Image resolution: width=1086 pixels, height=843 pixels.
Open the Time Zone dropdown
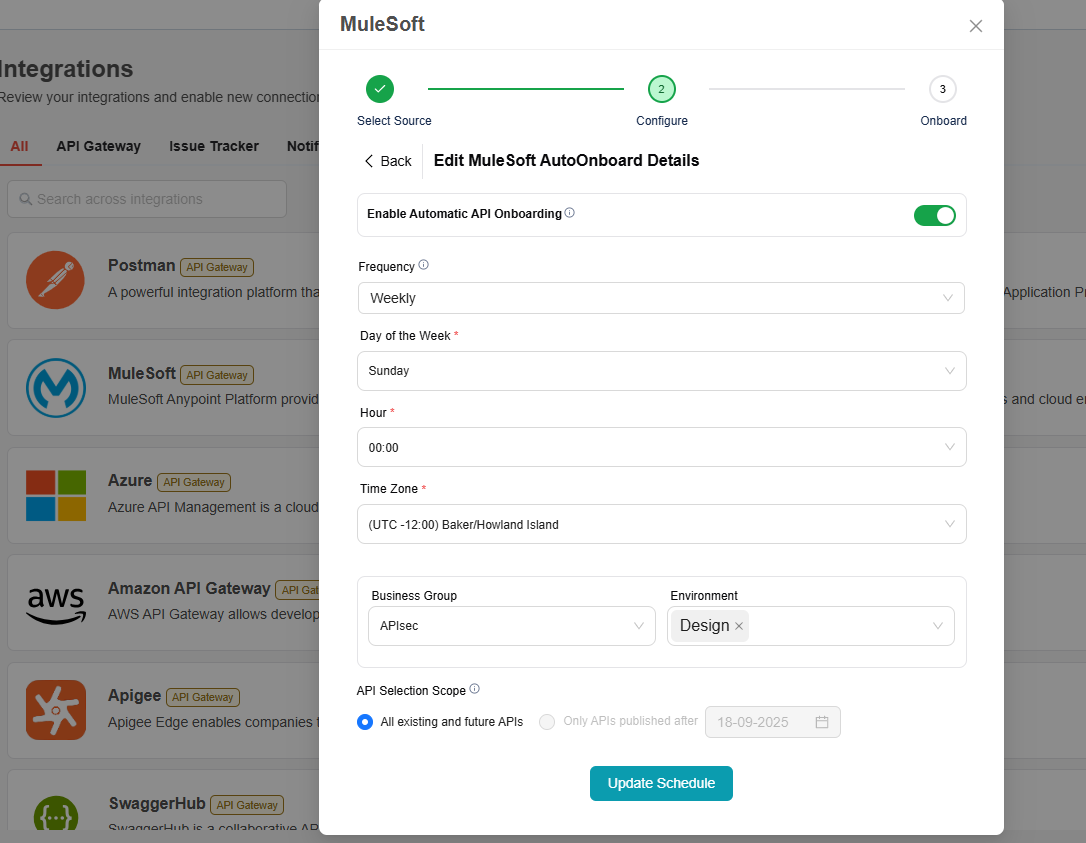coord(661,524)
